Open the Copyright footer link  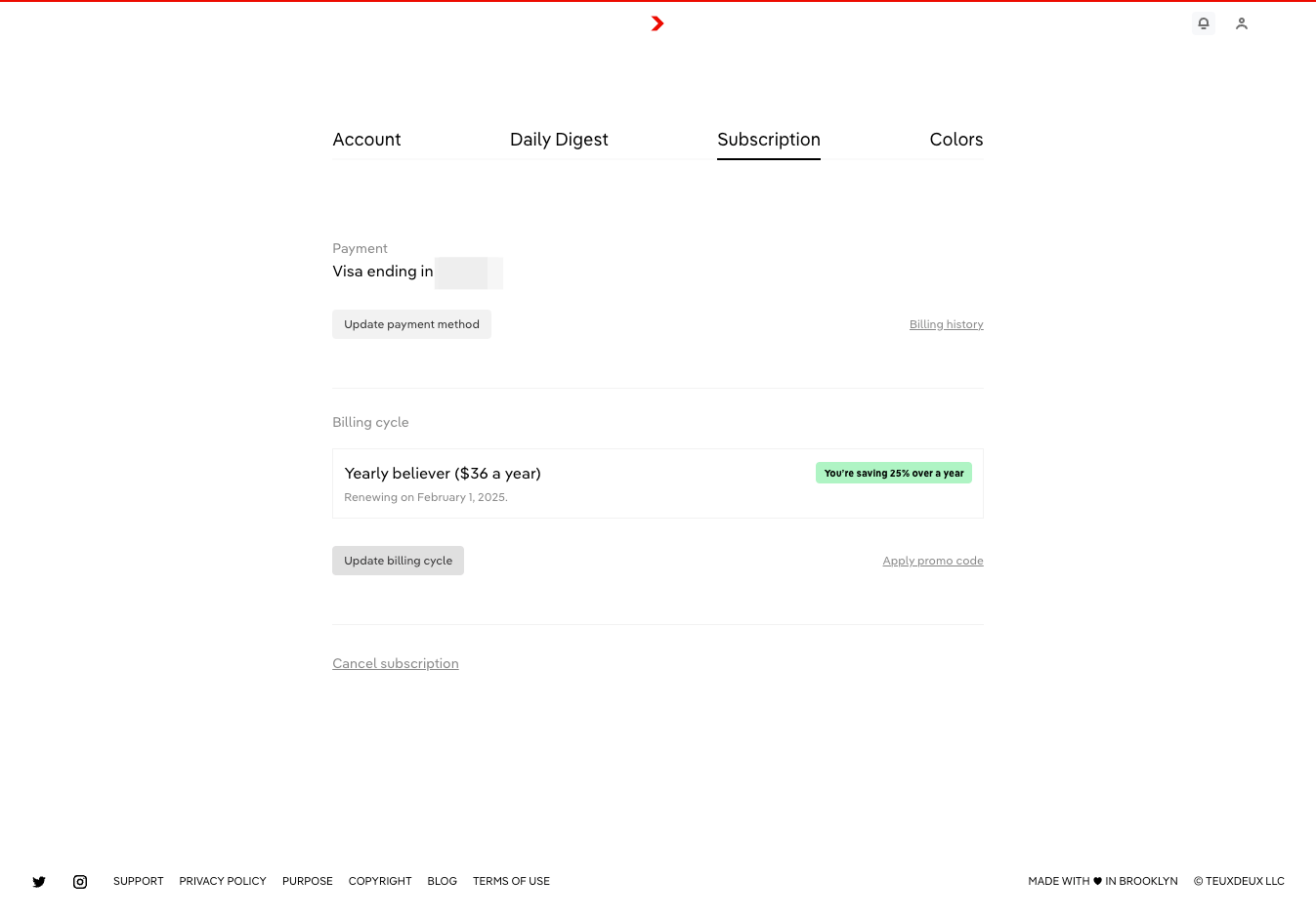point(380,881)
